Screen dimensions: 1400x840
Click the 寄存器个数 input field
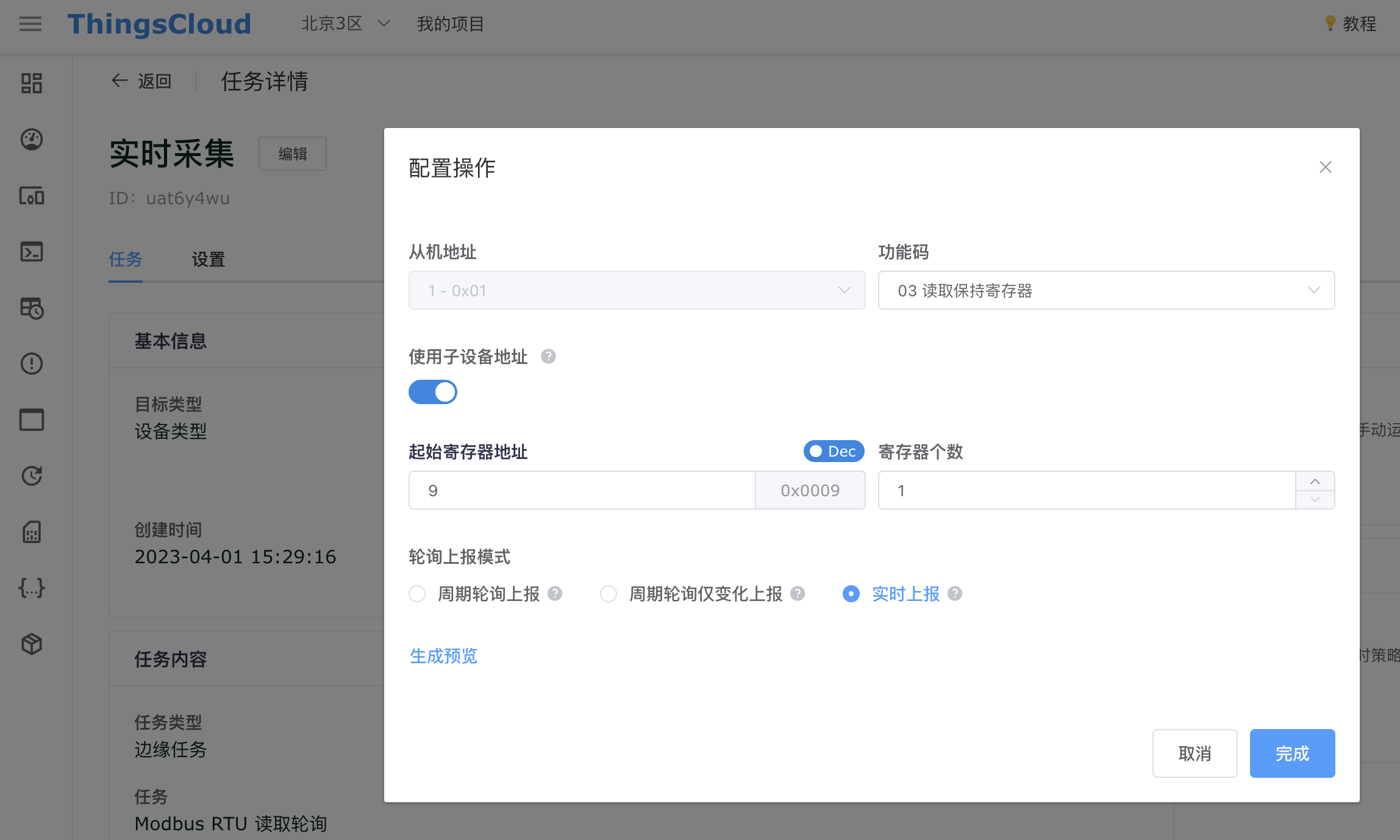click(x=1087, y=490)
